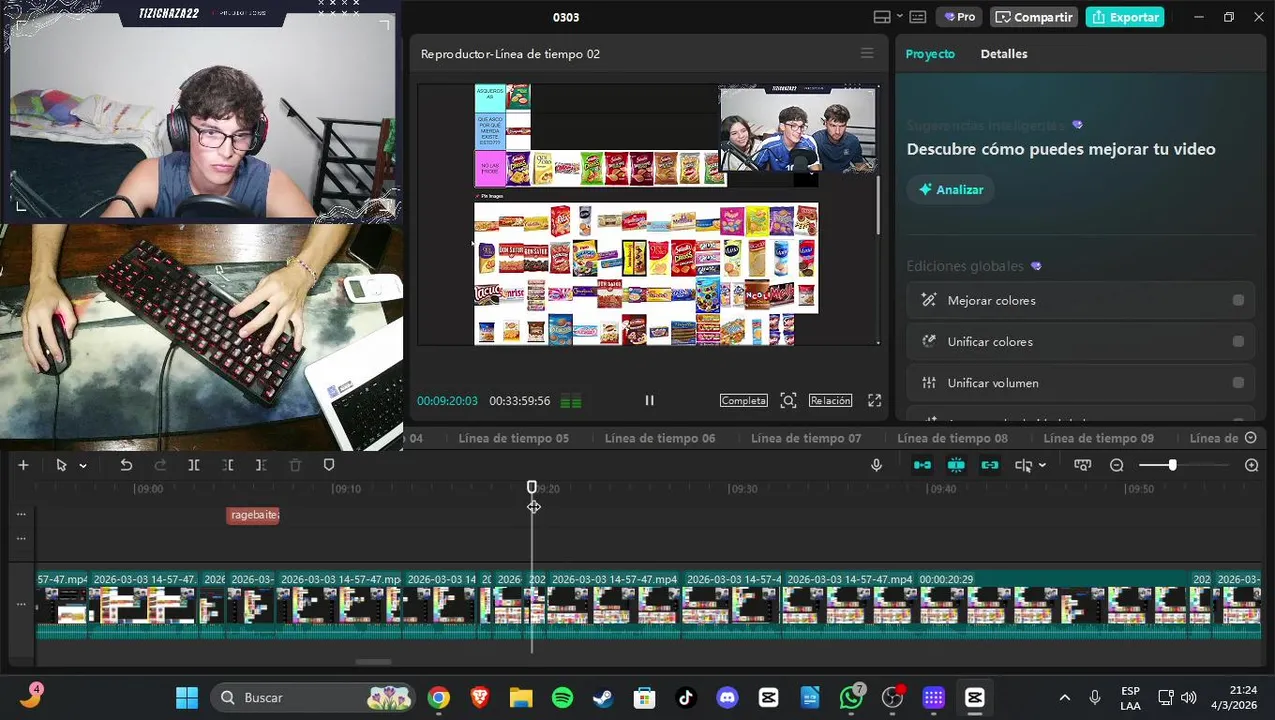
Task: Trim left of the playhead
Action: coord(228,465)
